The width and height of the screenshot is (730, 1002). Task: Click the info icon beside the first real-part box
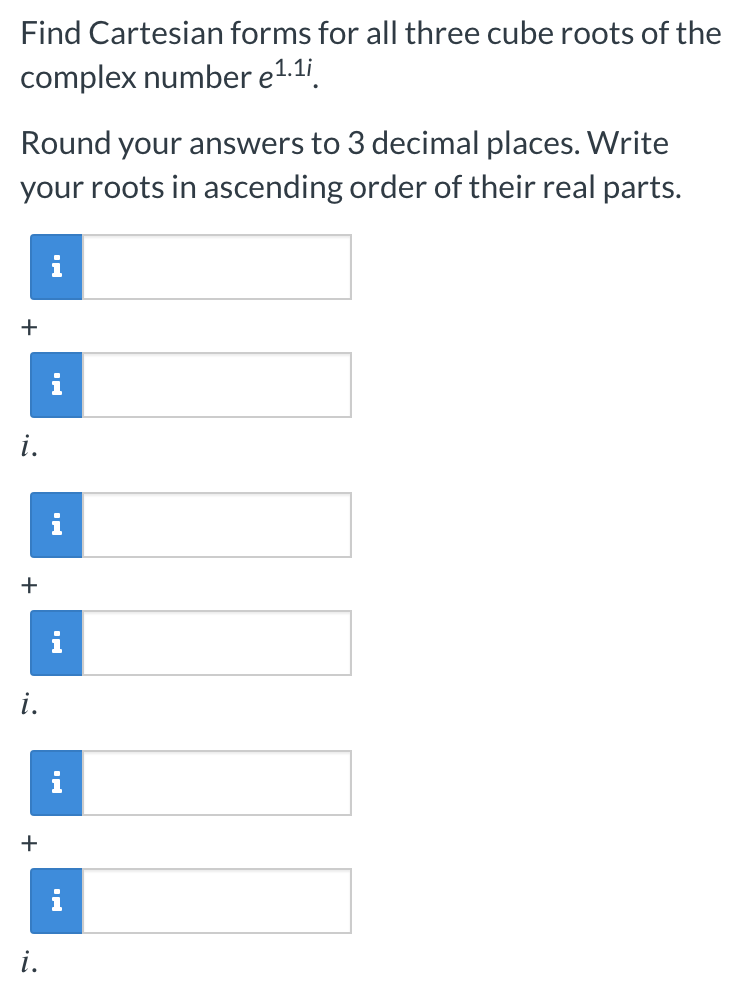pyautogui.click(x=56, y=267)
